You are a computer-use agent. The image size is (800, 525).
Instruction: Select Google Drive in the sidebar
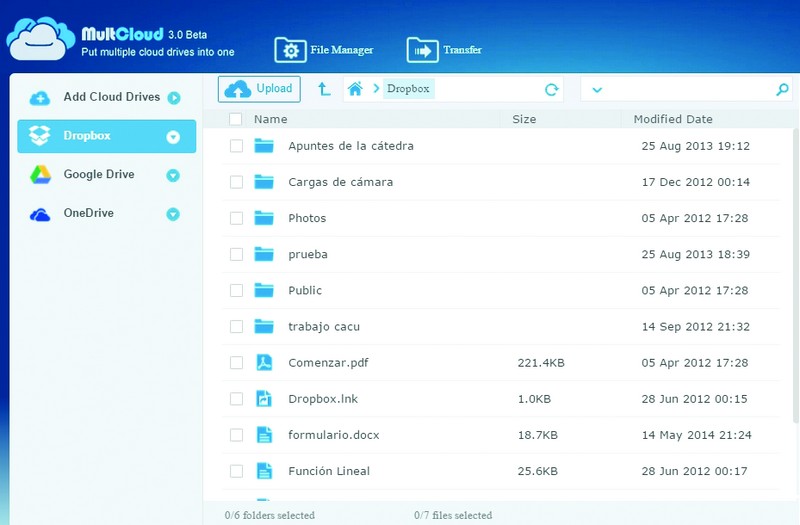pyautogui.click(x=107, y=175)
